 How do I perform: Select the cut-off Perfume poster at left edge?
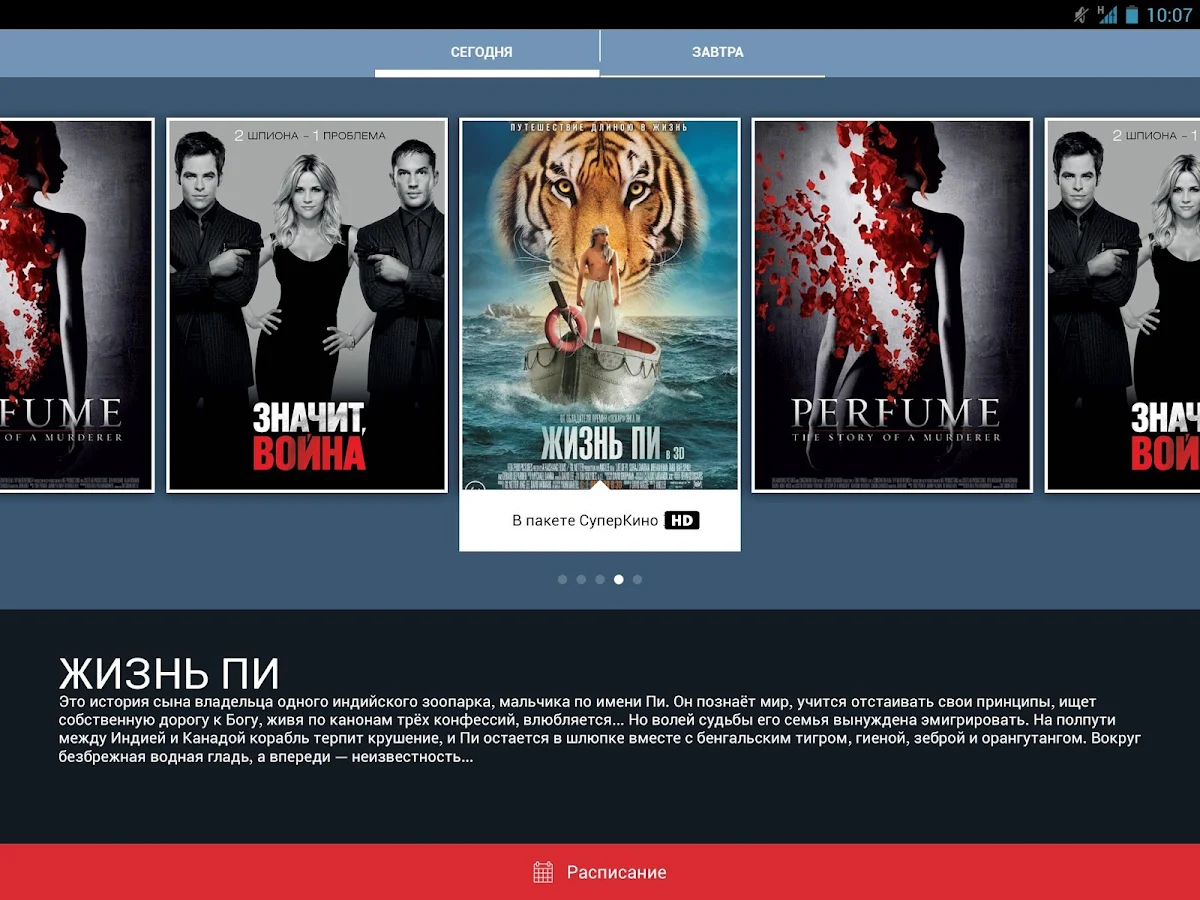pos(77,305)
